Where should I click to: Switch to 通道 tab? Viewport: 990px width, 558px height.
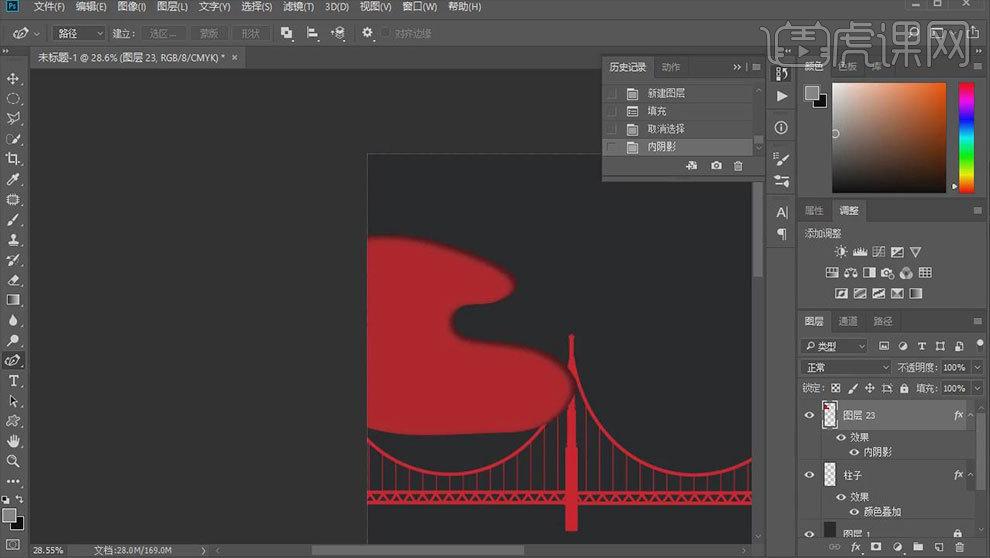click(x=847, y=321)
